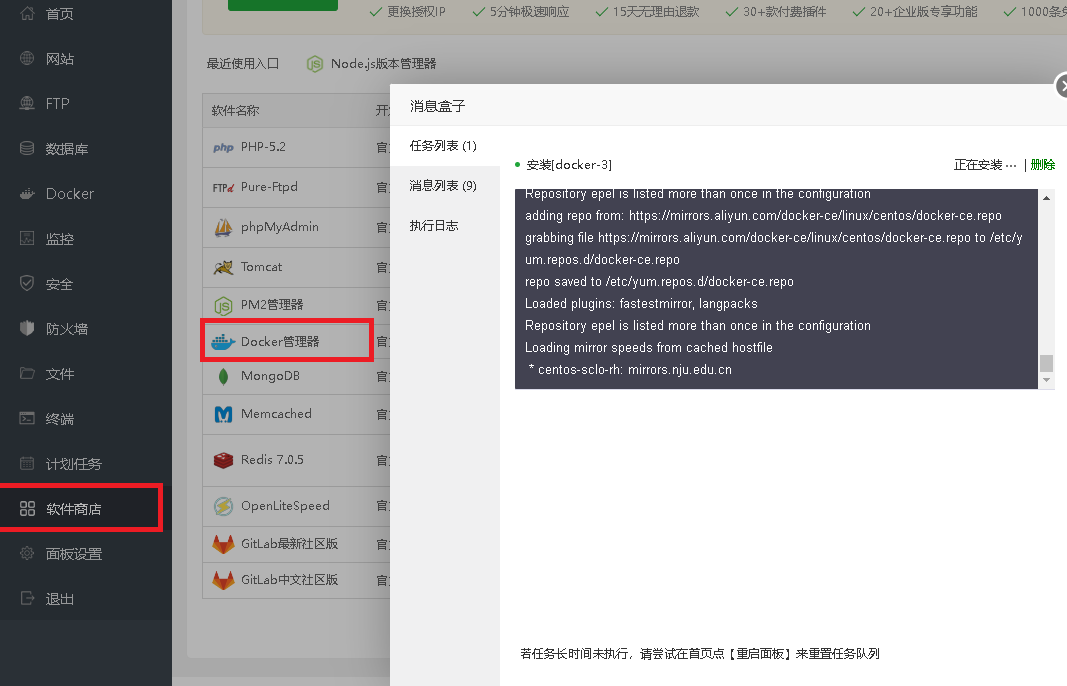Click the GitLab中文社区版 fox icon
1067x686 pixels.
click(x=223, y=580)
